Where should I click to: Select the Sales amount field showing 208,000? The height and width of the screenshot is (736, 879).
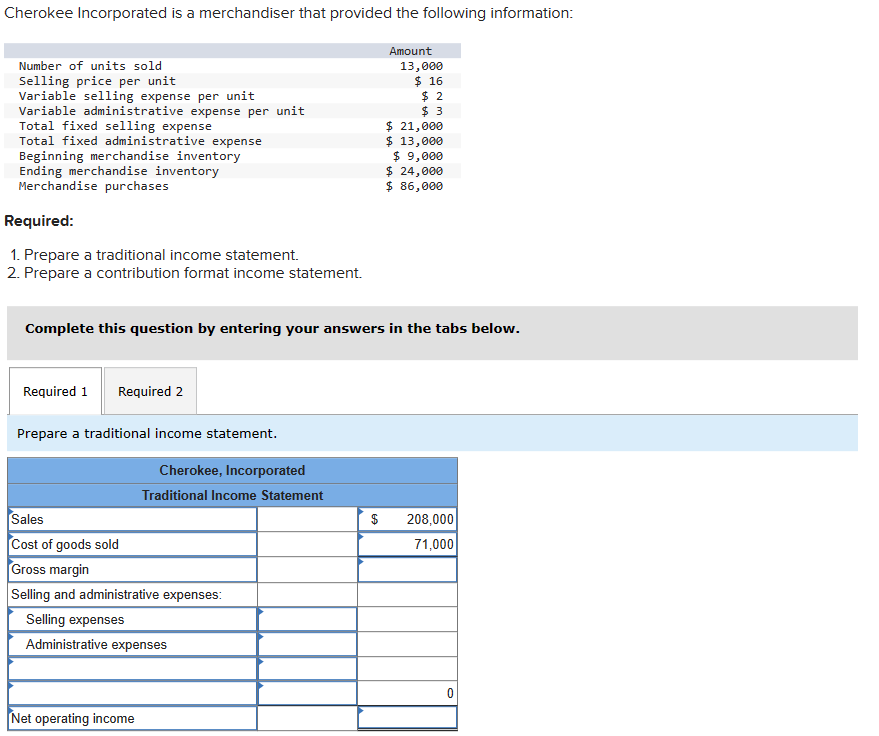pyautogui.click(x=408, y=519)
